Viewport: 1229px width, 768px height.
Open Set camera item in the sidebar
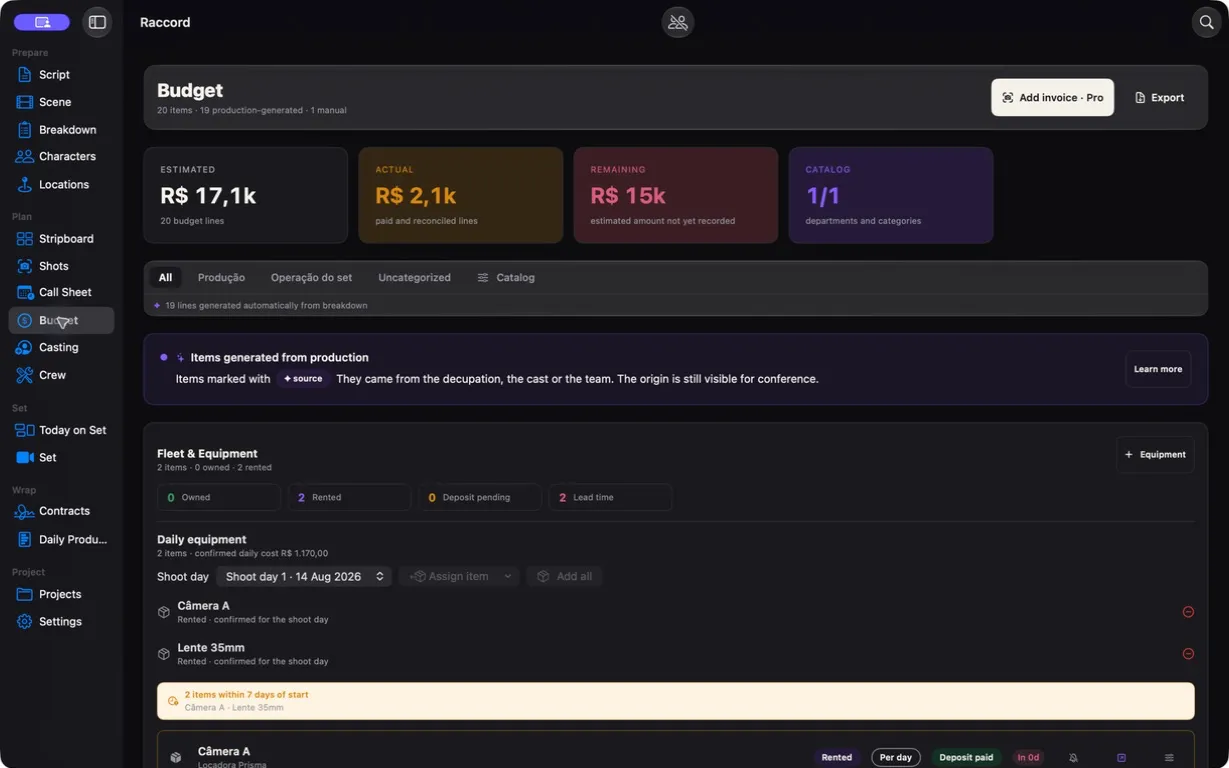61,457
